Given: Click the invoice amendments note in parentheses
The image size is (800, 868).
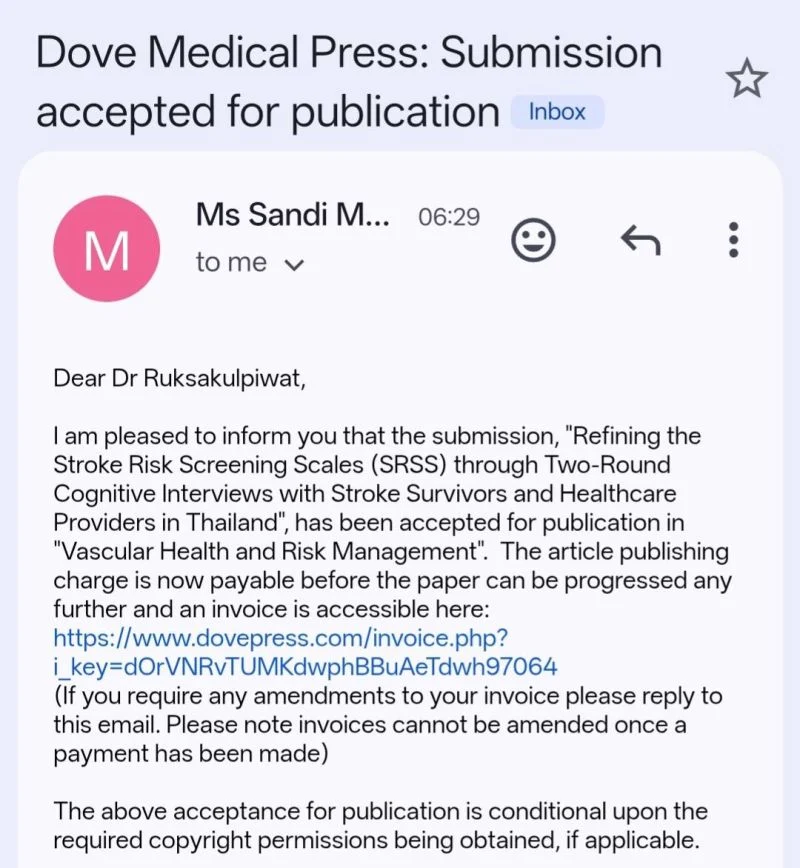Looking at the screenshot, I should (x=388, y=724).
